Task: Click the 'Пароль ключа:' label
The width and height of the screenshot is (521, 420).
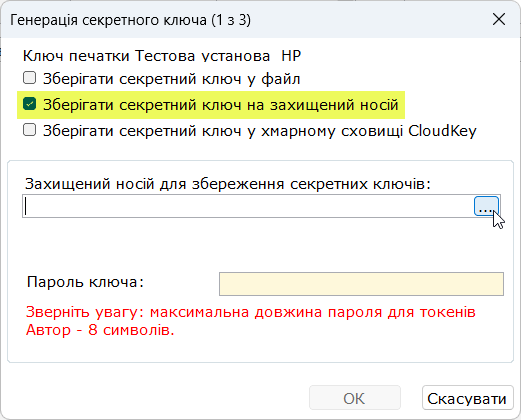Action: tap(85, 282)
